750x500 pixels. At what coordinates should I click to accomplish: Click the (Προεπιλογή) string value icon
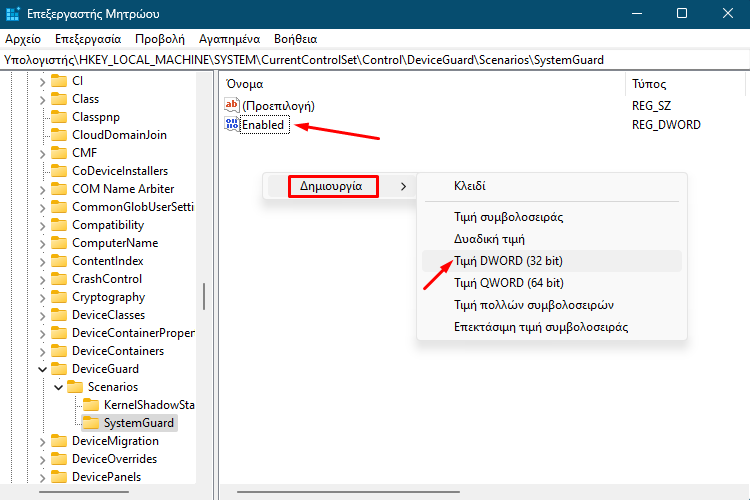[x=232, y=105]
